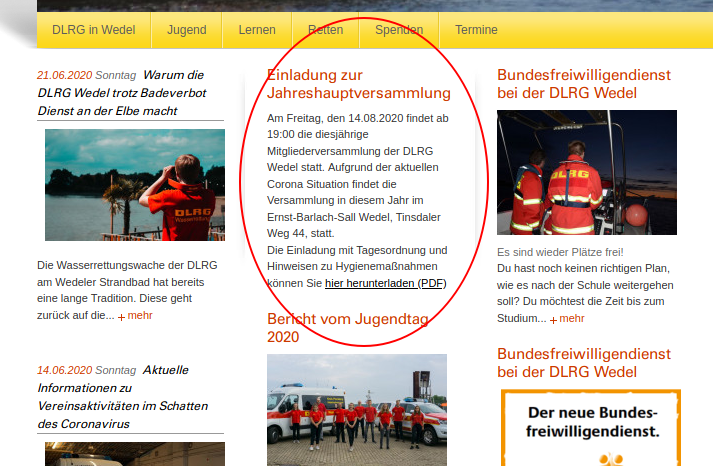The width and height of the screenshot is (713, 466).
Task: Read more of the Wasserrettungswache article
Action: pos(135,316)
